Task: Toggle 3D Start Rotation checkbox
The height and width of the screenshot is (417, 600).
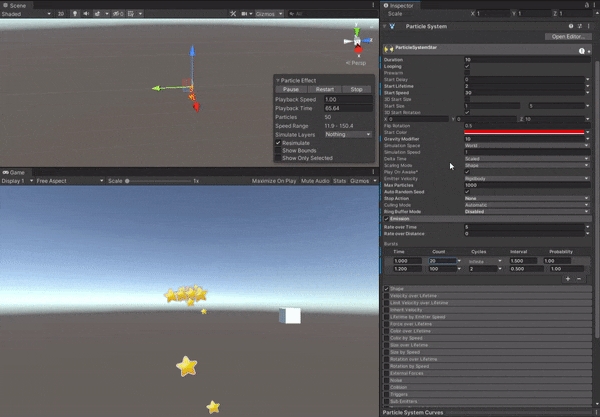Action: [467, 112]
